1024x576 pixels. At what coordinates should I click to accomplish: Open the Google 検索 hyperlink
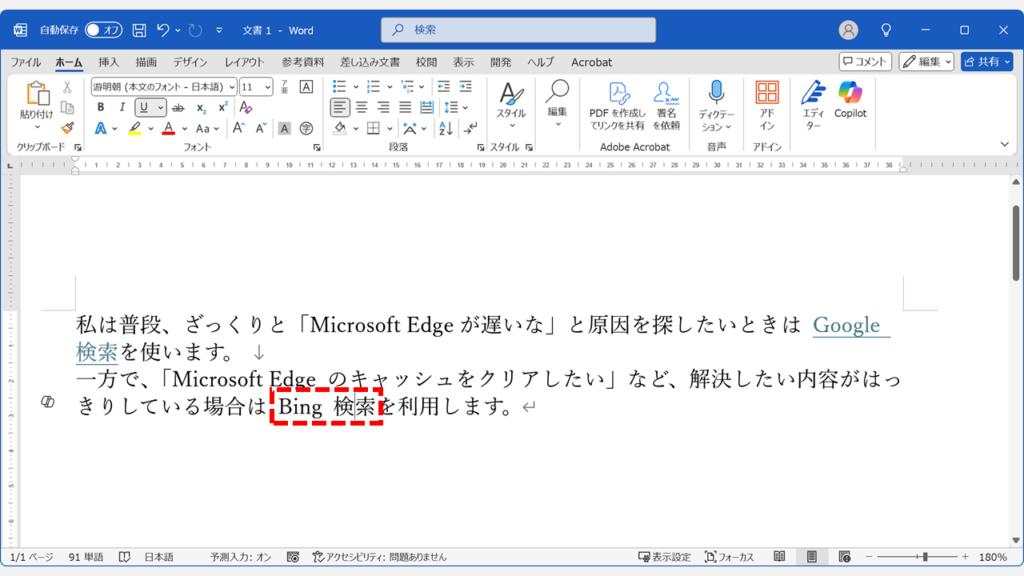point(846,325)
